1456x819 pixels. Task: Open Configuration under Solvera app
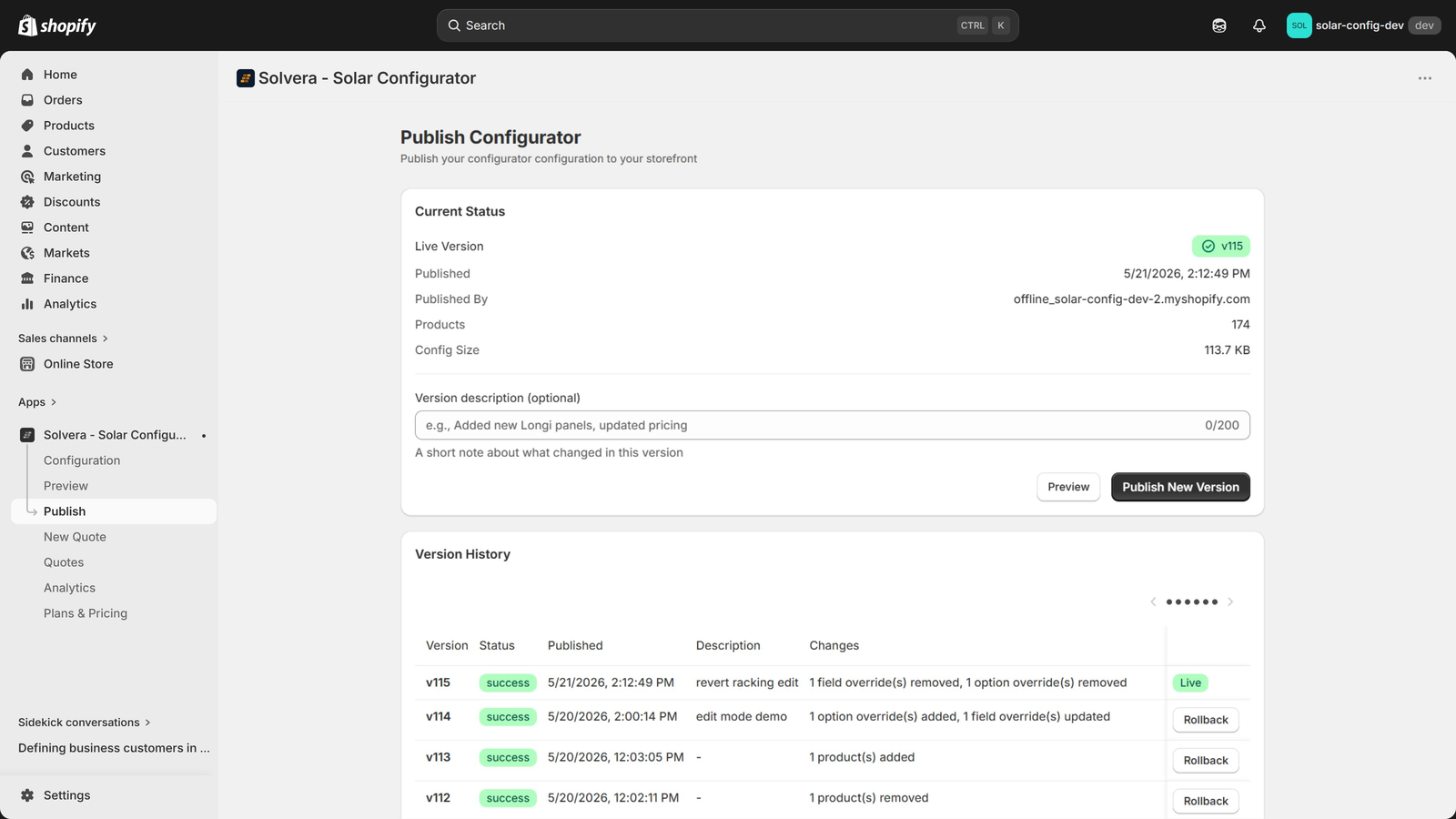82,460
